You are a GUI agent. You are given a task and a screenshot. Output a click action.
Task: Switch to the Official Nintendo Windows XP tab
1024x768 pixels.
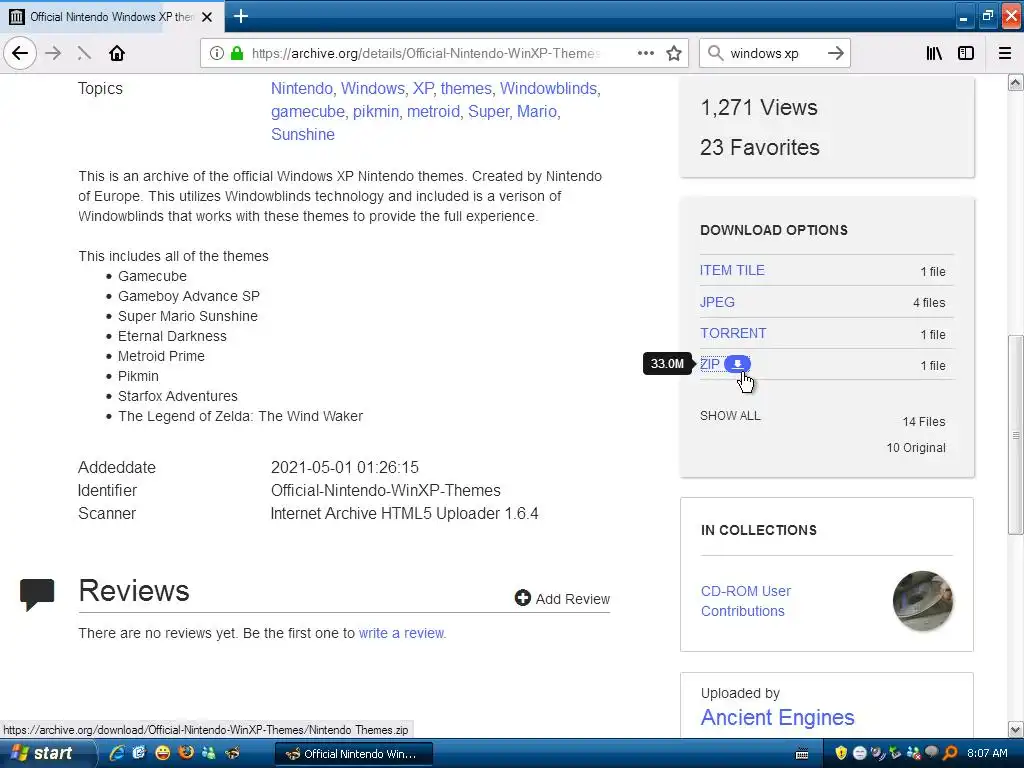tap(112, 17)
